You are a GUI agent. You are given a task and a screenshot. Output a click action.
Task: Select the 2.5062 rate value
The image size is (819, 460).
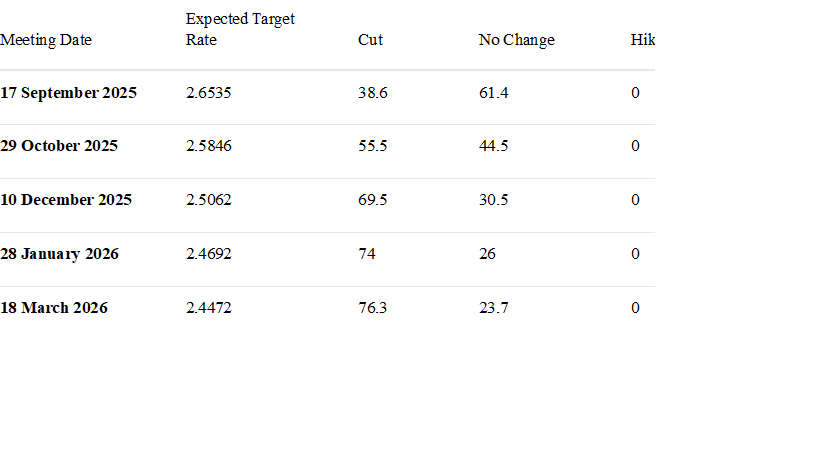click(209, 200)
